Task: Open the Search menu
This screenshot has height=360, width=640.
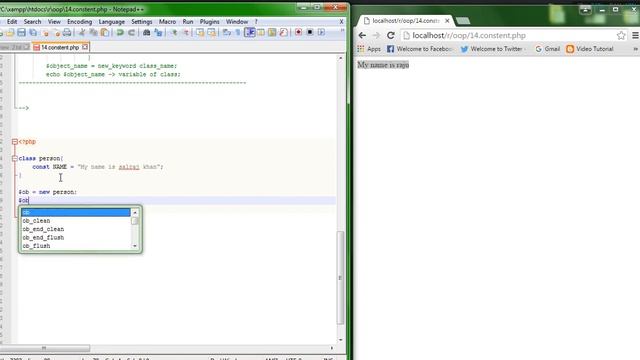Action: click(x=32, y=22)
